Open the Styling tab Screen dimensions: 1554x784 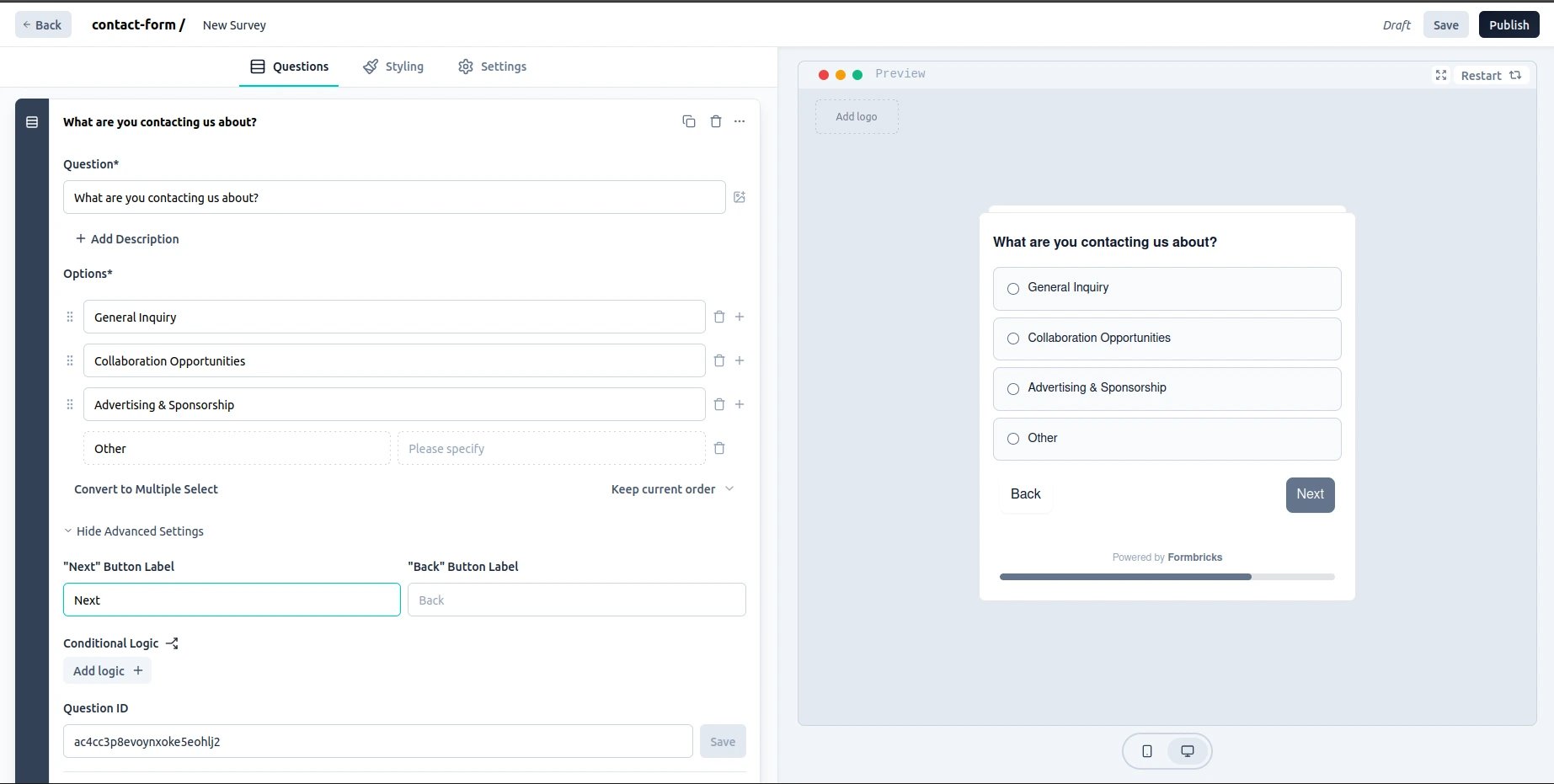click(x=393, y=67)
